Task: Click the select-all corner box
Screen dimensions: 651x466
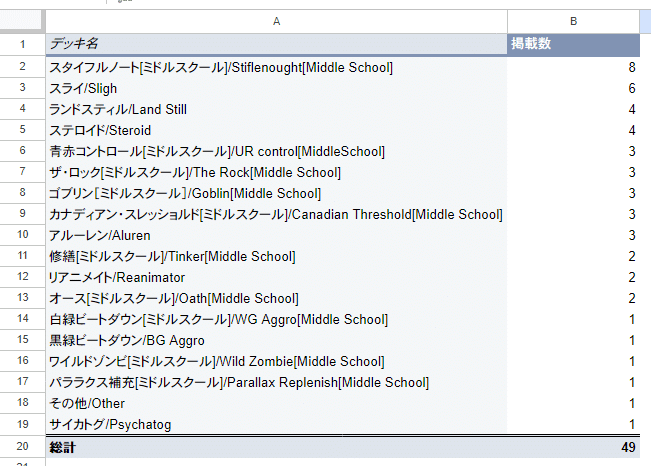Action: click(22, 21)
